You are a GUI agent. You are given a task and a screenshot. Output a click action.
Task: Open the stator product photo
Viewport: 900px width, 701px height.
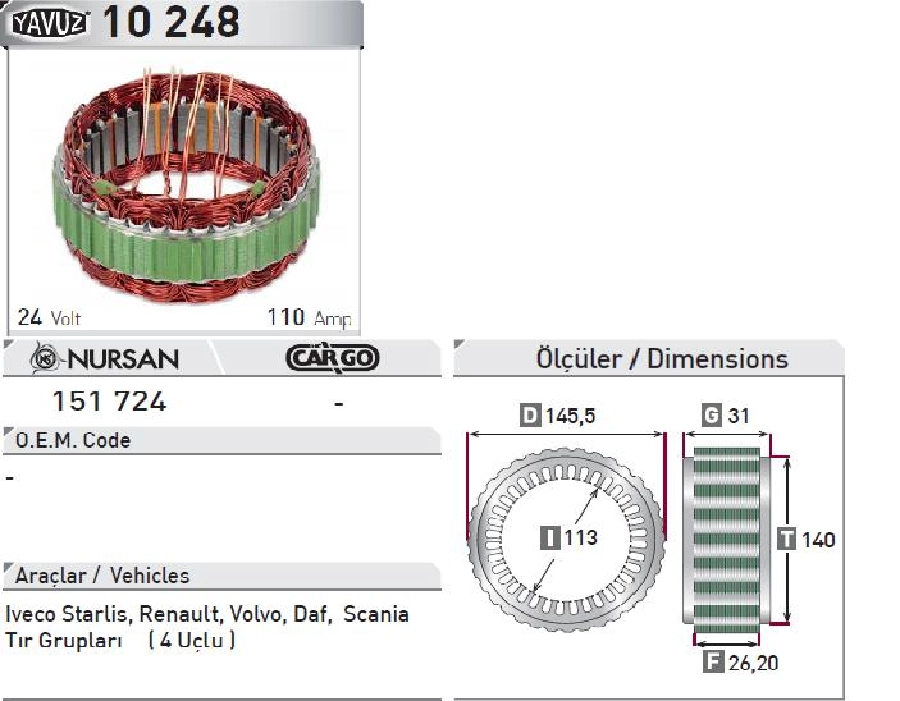tap(187, 188)
